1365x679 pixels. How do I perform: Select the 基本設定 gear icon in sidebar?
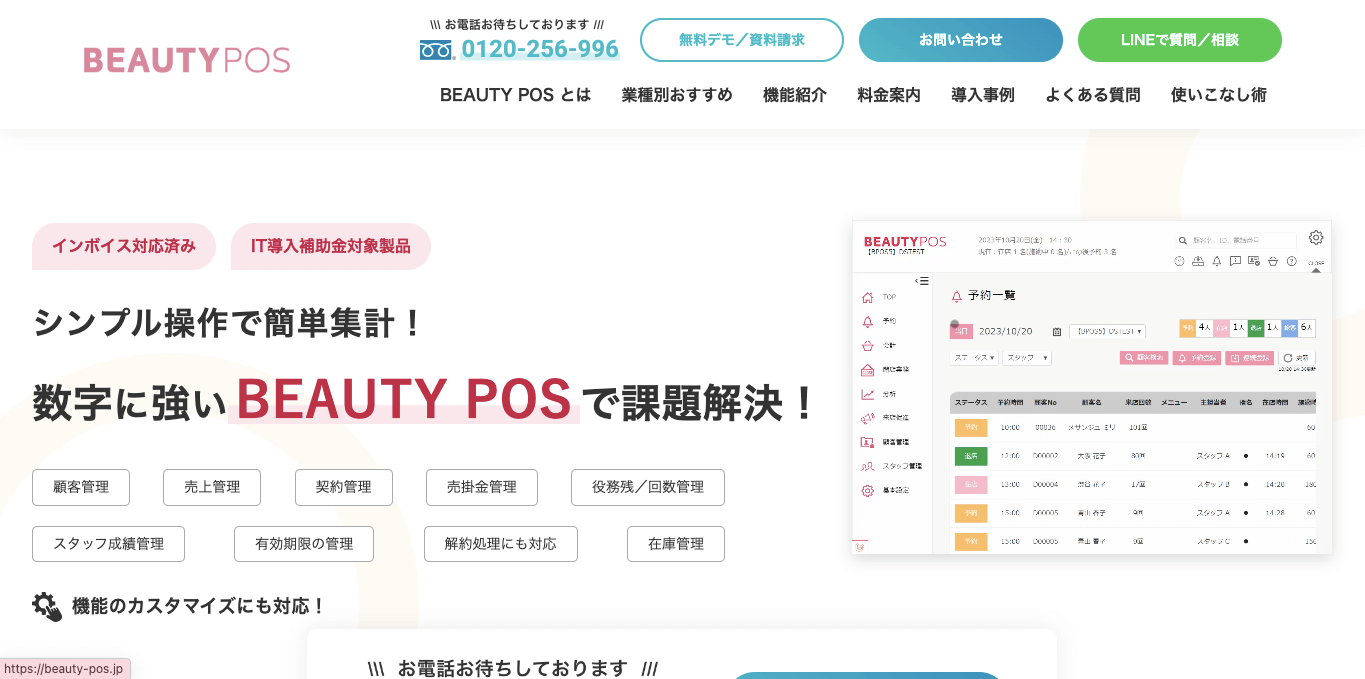point(867,491)
